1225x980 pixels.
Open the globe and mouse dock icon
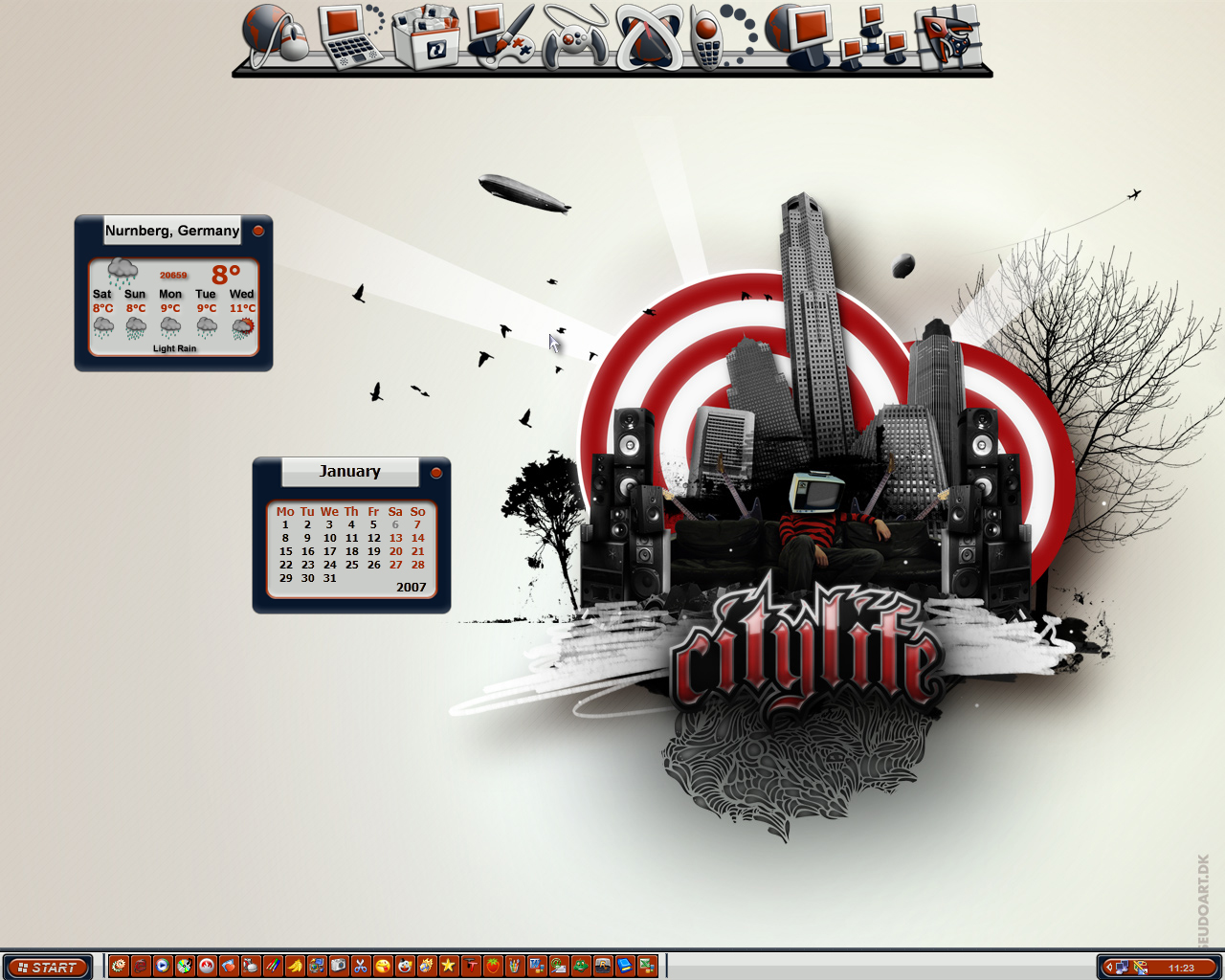pyautogui.click(x=277, y=34)
